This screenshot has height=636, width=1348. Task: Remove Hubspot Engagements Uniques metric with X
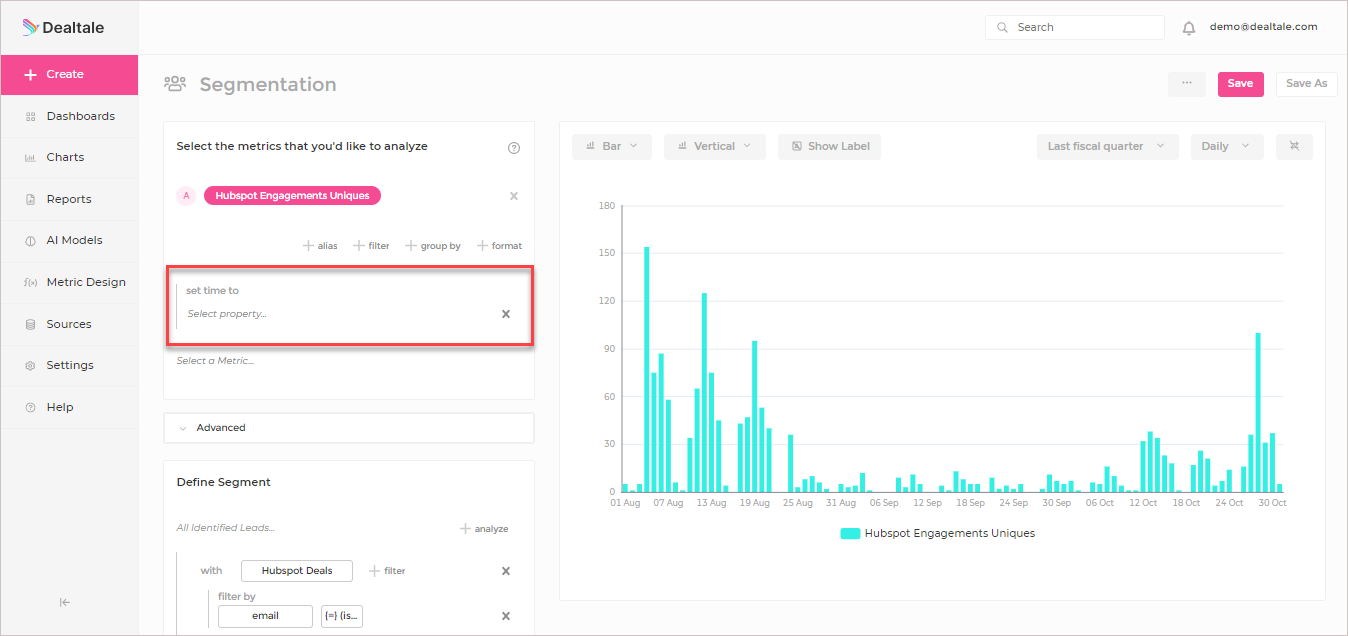tap(514, 196)
